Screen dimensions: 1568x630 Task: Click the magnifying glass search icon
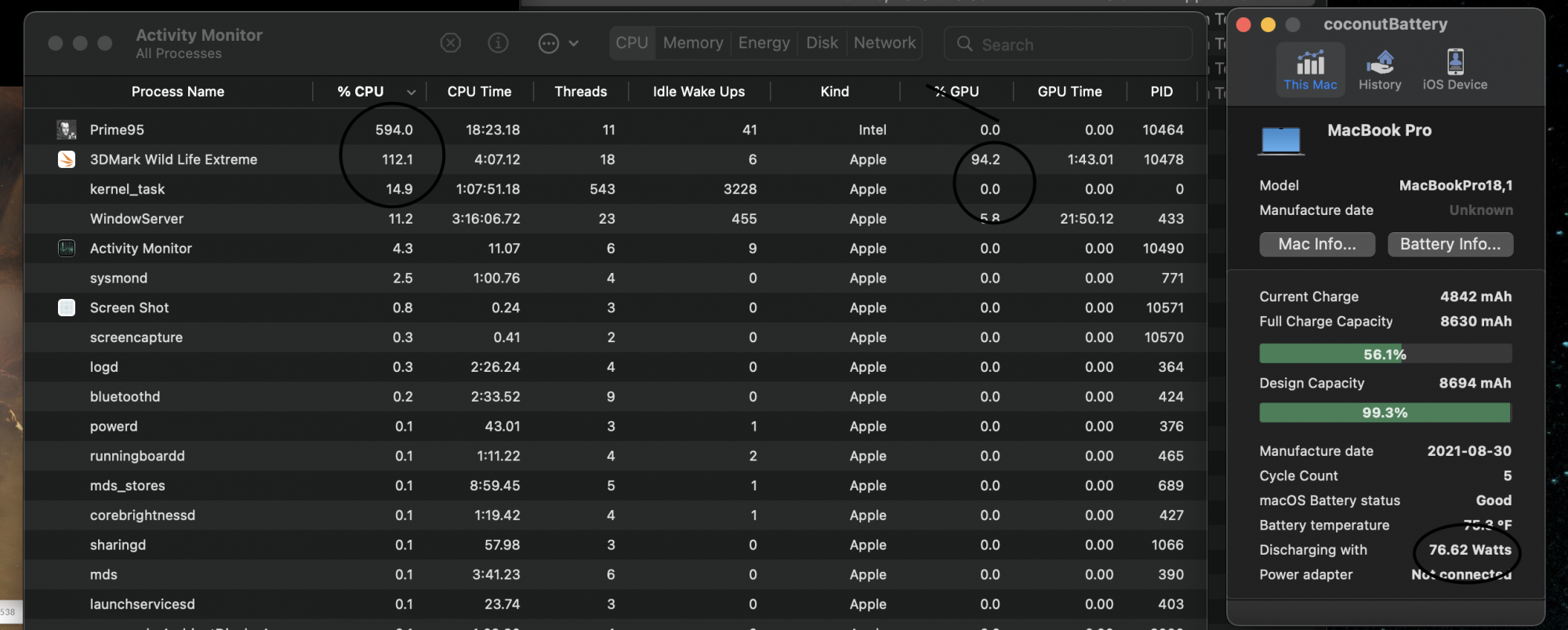[964, 44]
